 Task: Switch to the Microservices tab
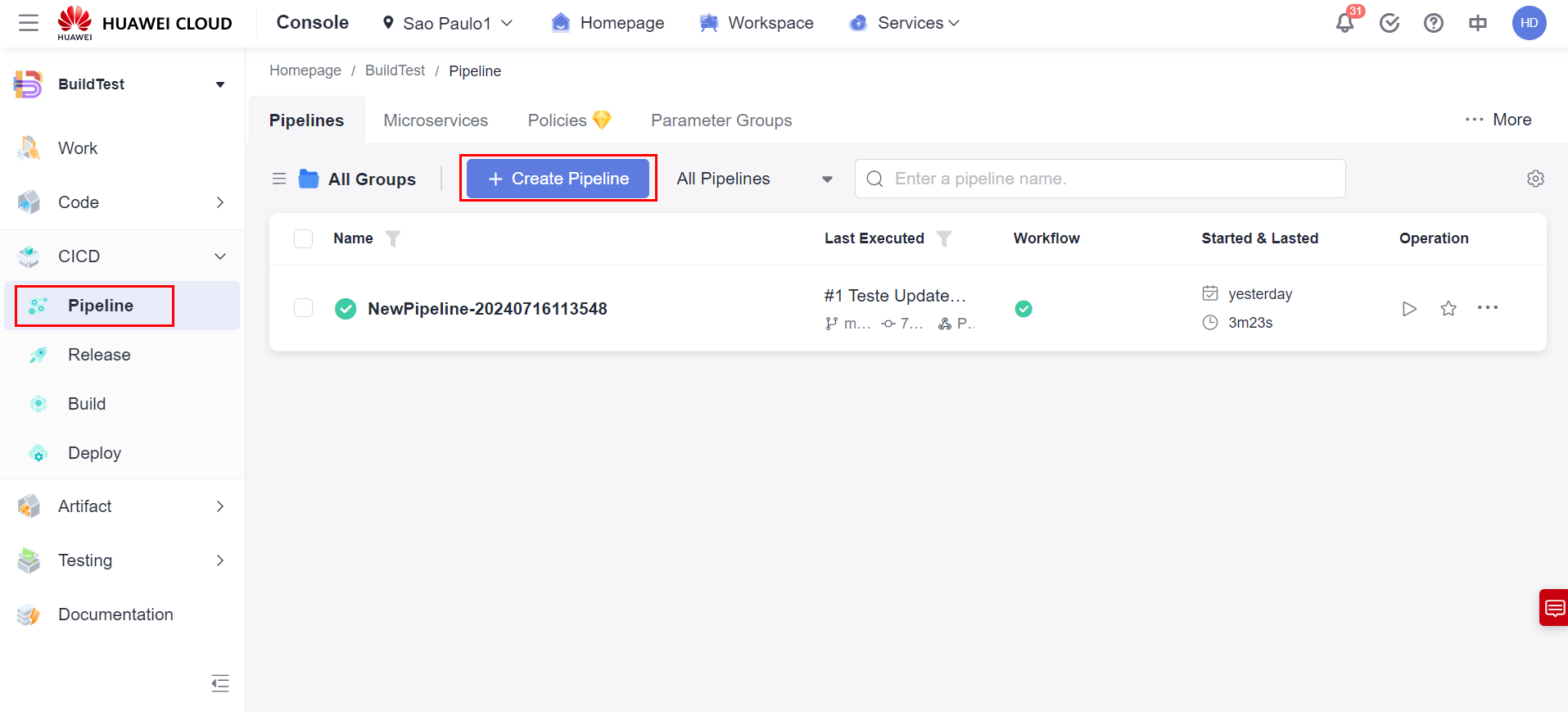(436, 120)
